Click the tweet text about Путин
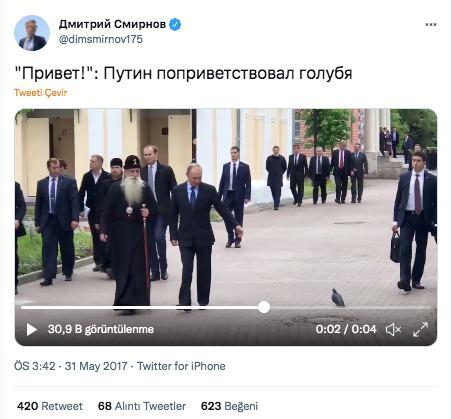Image resolution: width=451 pixels, height=419 pixels. click(x=183, y=73)
